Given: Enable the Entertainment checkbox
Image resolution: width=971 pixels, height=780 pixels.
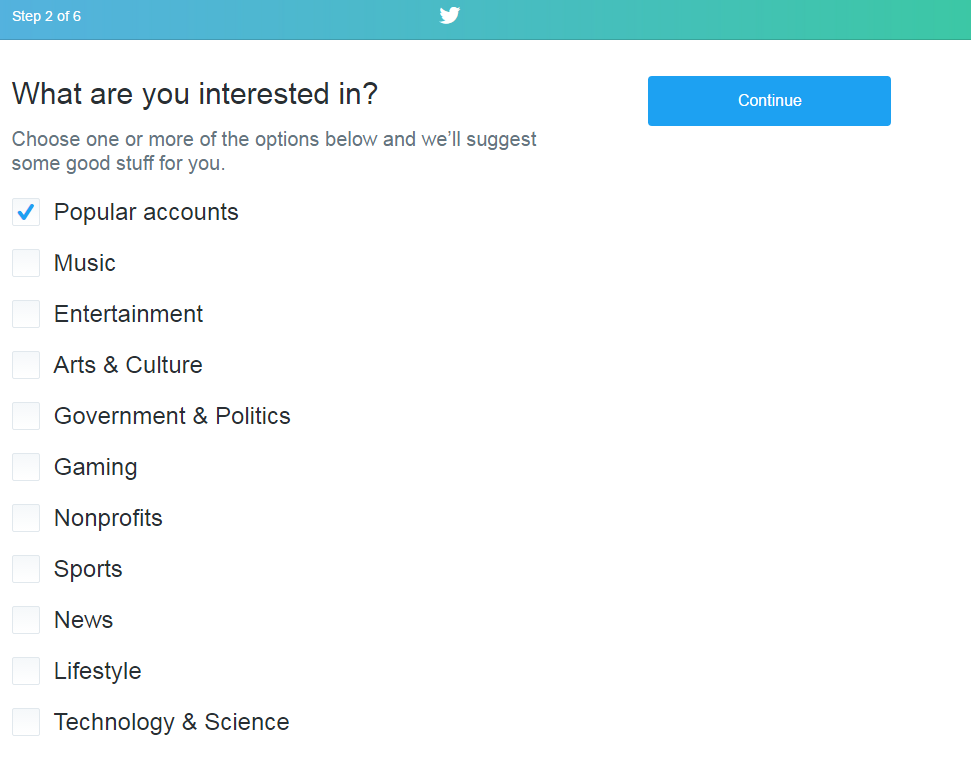Looking at the screenshot, I should click(26, 314).
